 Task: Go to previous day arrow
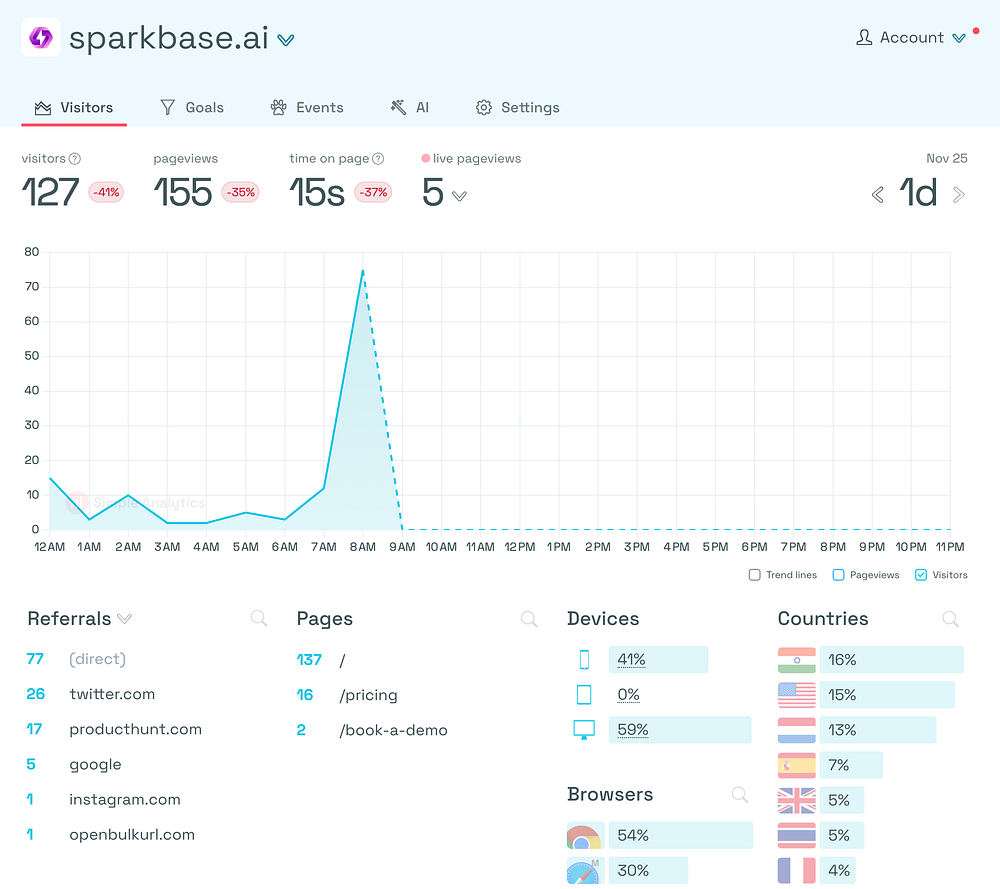click(878, 195)
